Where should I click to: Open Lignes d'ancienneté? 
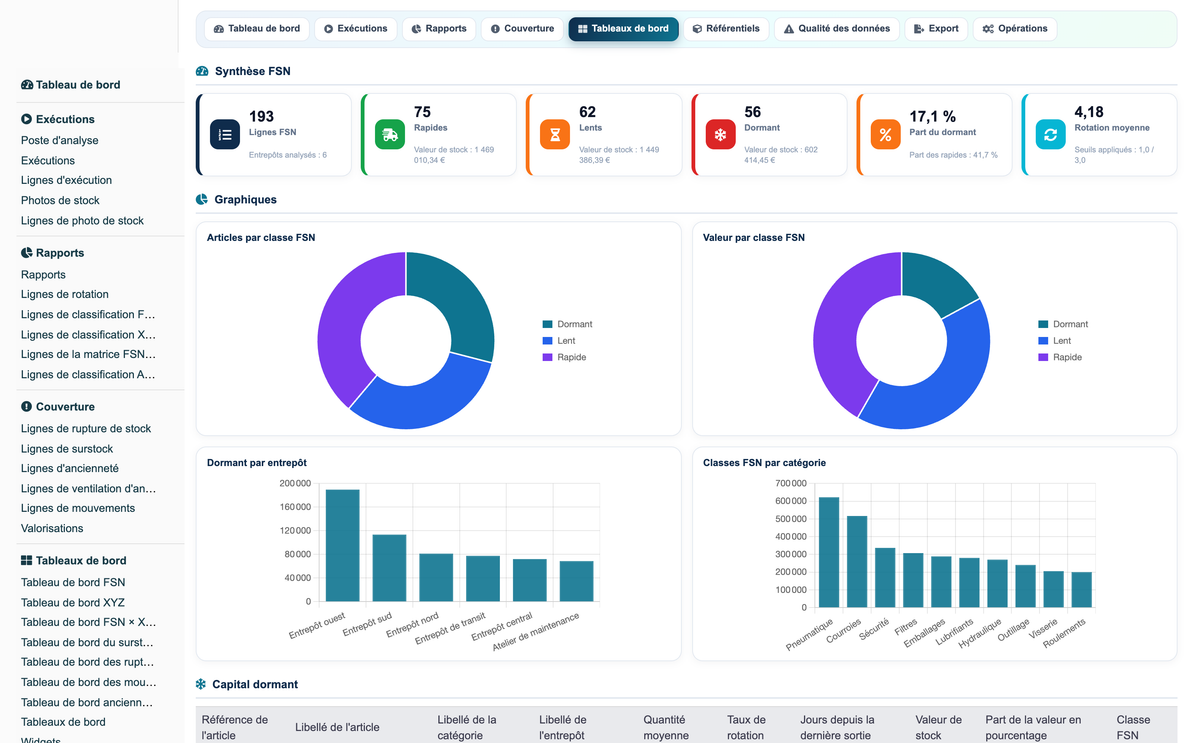[70, 469]
